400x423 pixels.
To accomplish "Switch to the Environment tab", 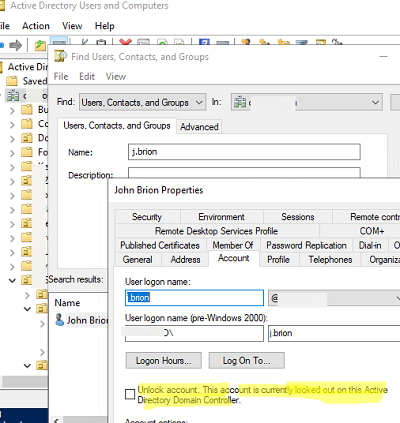I will point(221,217).
